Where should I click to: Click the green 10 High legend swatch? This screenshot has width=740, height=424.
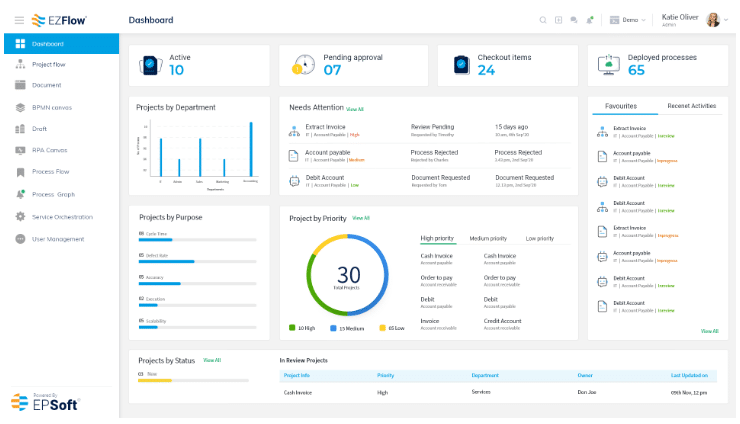point(292,328)
